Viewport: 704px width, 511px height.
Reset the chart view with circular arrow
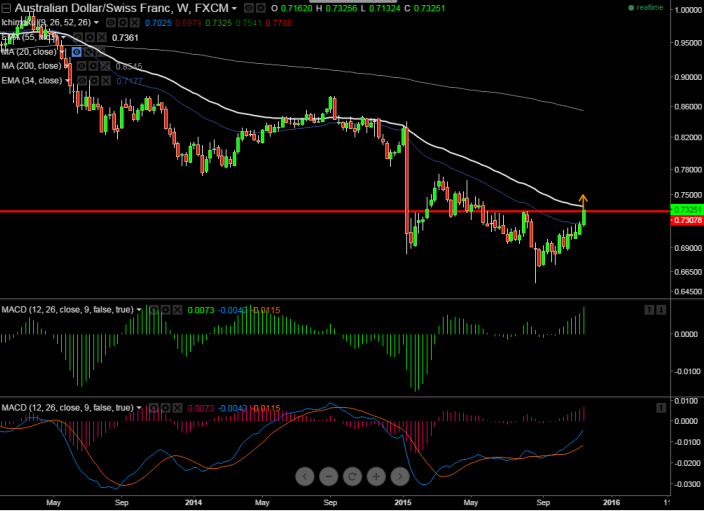(352, 476)
